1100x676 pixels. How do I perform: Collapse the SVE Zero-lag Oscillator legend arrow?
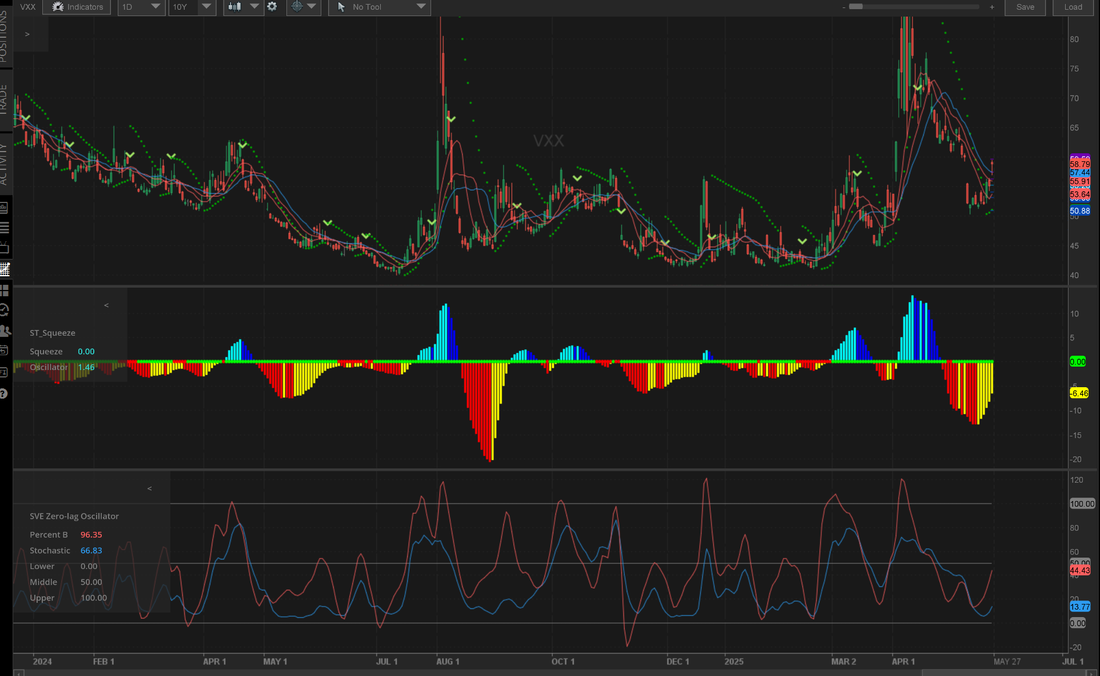[149, 488]
